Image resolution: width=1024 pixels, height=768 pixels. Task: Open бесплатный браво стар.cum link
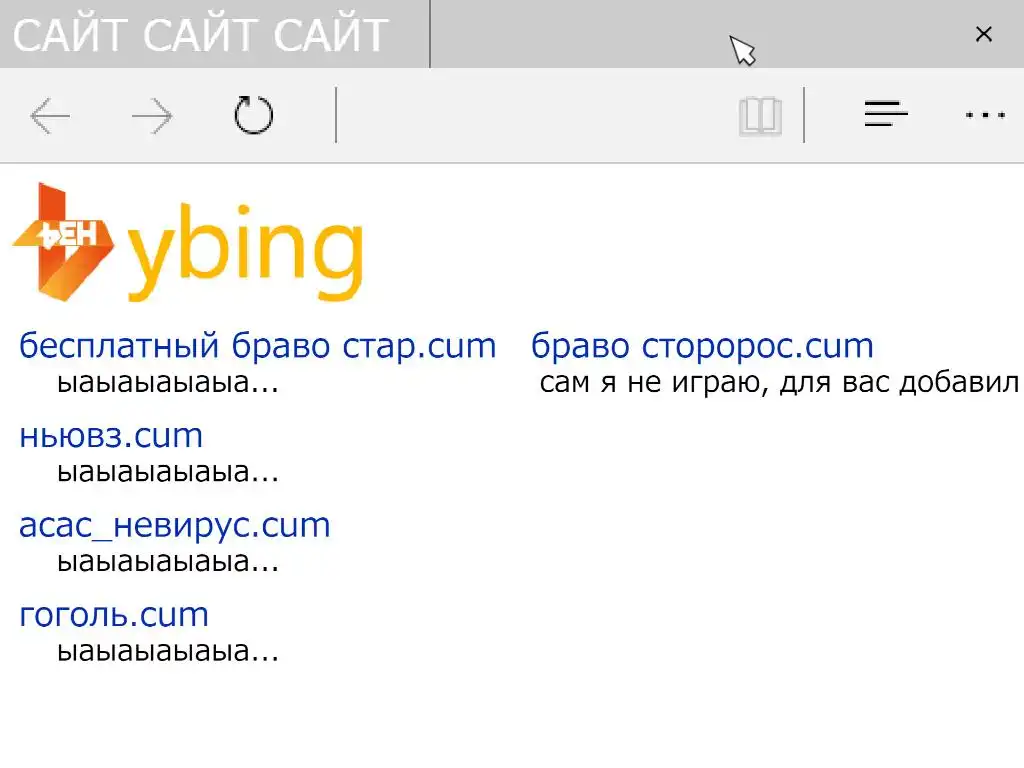point(258,345)
